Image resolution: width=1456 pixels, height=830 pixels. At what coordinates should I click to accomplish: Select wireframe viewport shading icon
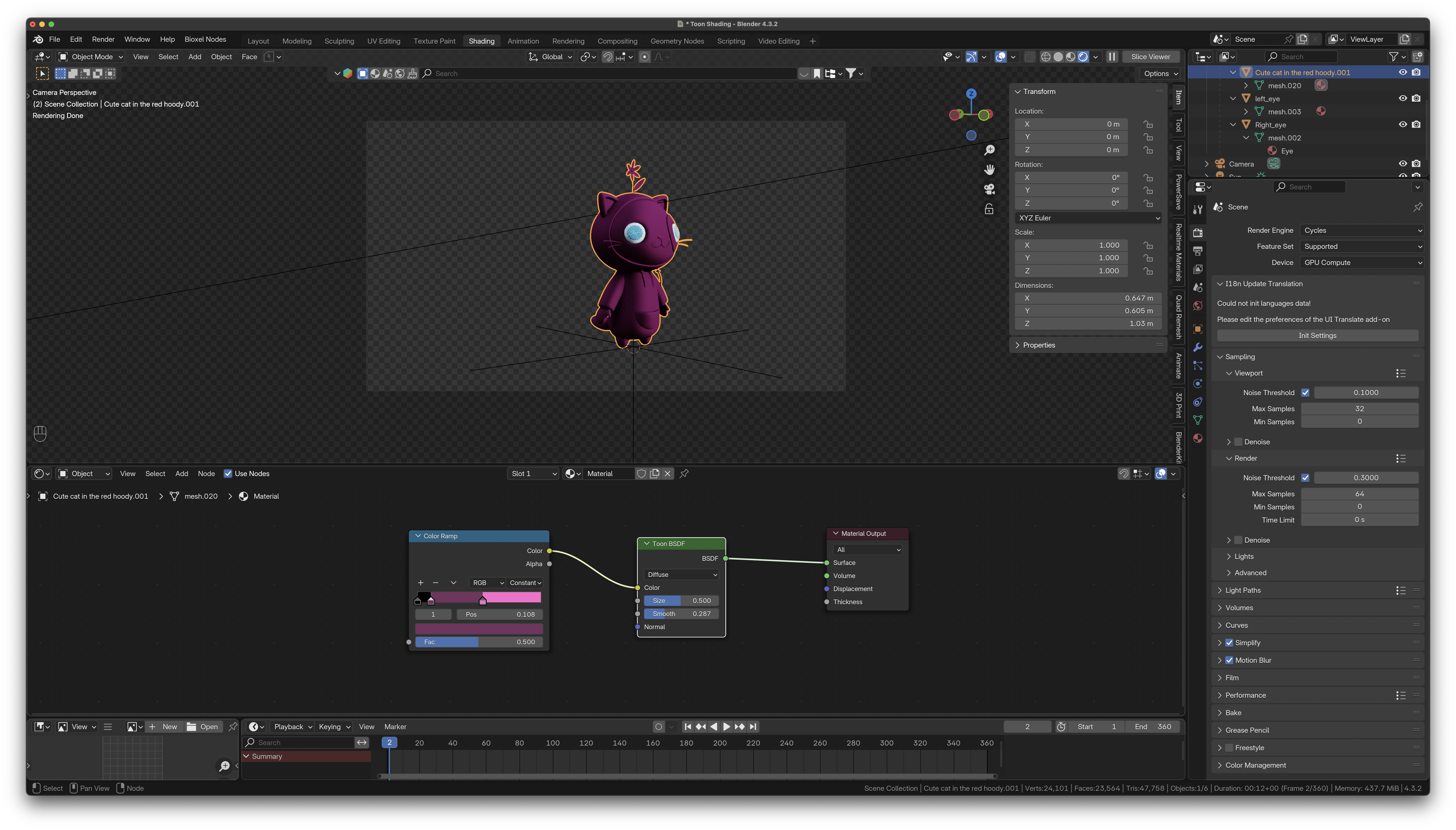[1046, 57]
